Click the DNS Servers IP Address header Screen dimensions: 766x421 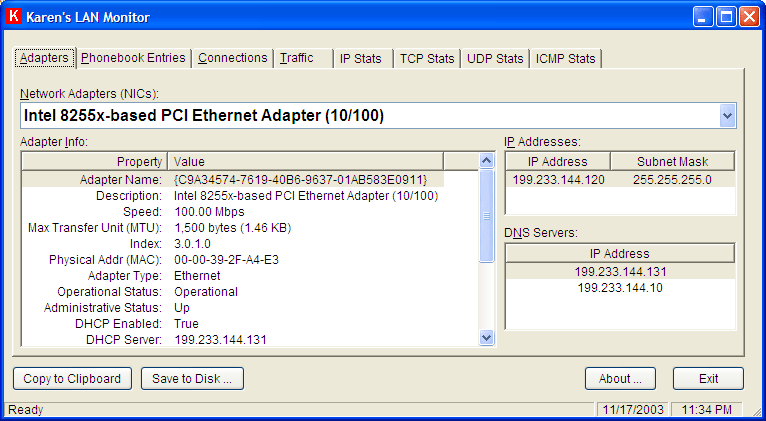[x=620, y=253]
